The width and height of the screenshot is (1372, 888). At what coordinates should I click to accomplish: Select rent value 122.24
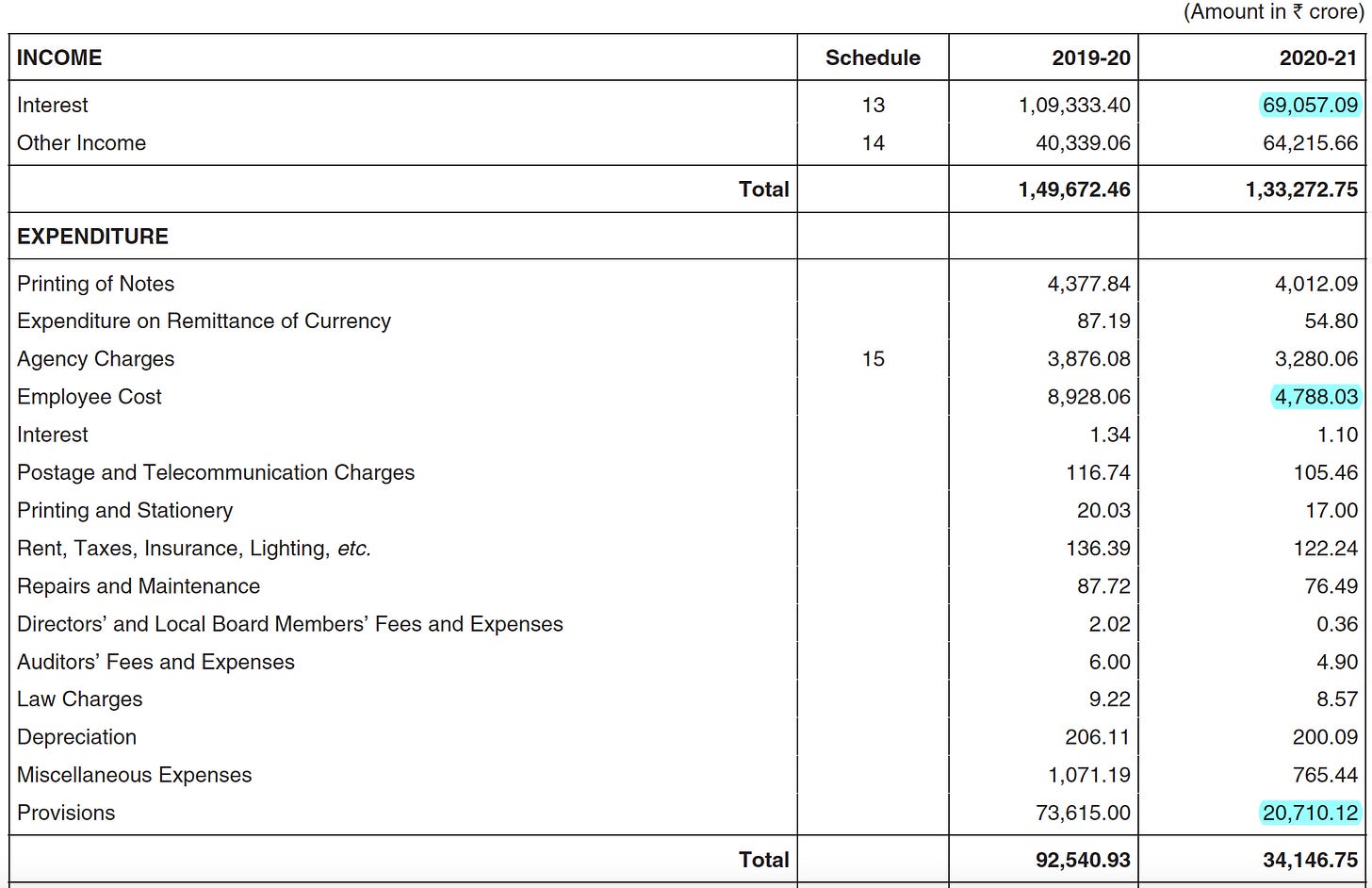point(1326,549)
